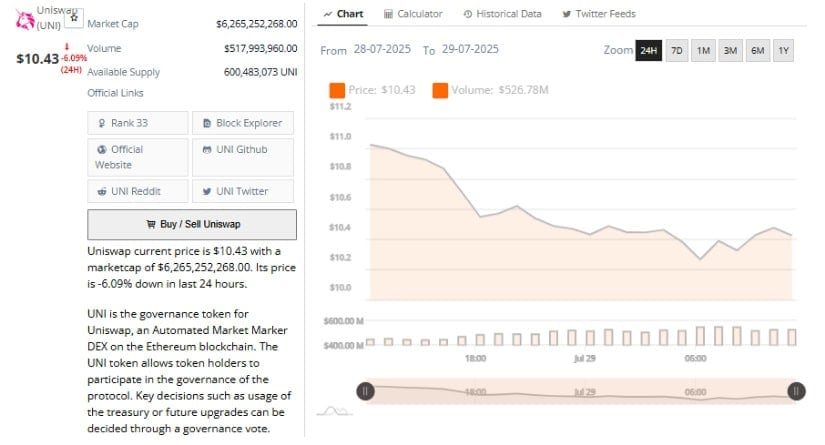Click the Historical Data clock icon
This screenshot has height=445, width=825.
click(x=468, y=14)
